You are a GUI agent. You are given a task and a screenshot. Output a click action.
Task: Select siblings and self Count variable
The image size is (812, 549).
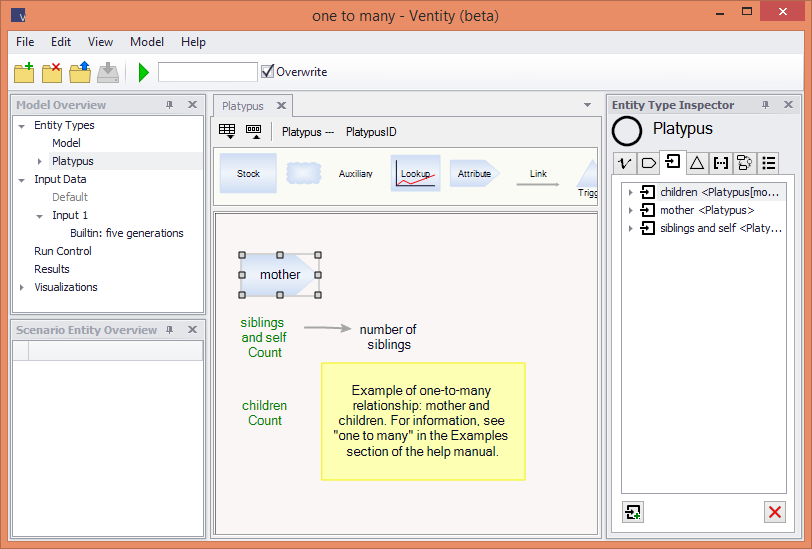[x=264, y=337]
